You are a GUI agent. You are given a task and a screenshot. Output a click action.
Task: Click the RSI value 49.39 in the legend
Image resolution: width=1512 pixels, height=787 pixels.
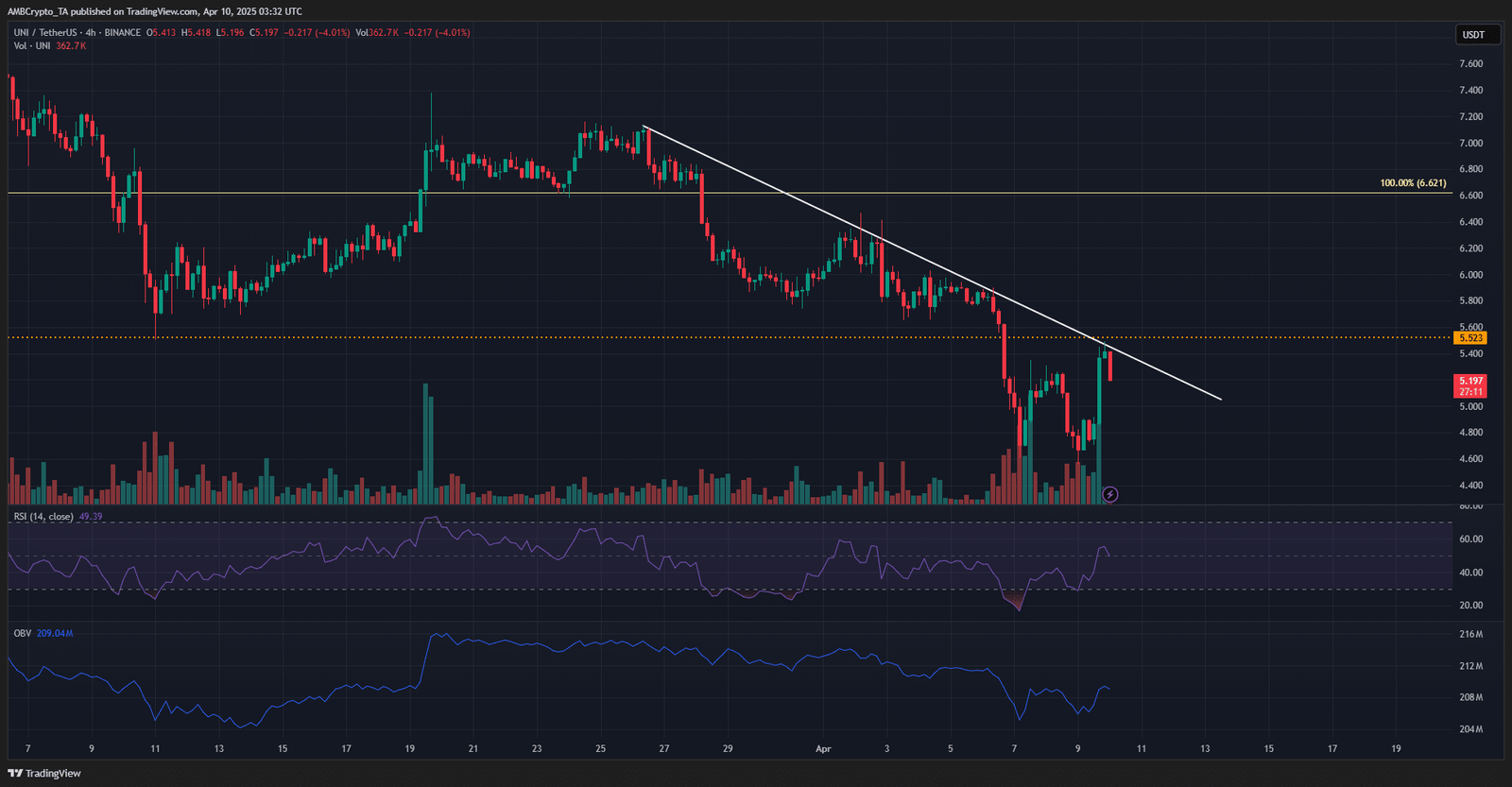click(91, 517)
